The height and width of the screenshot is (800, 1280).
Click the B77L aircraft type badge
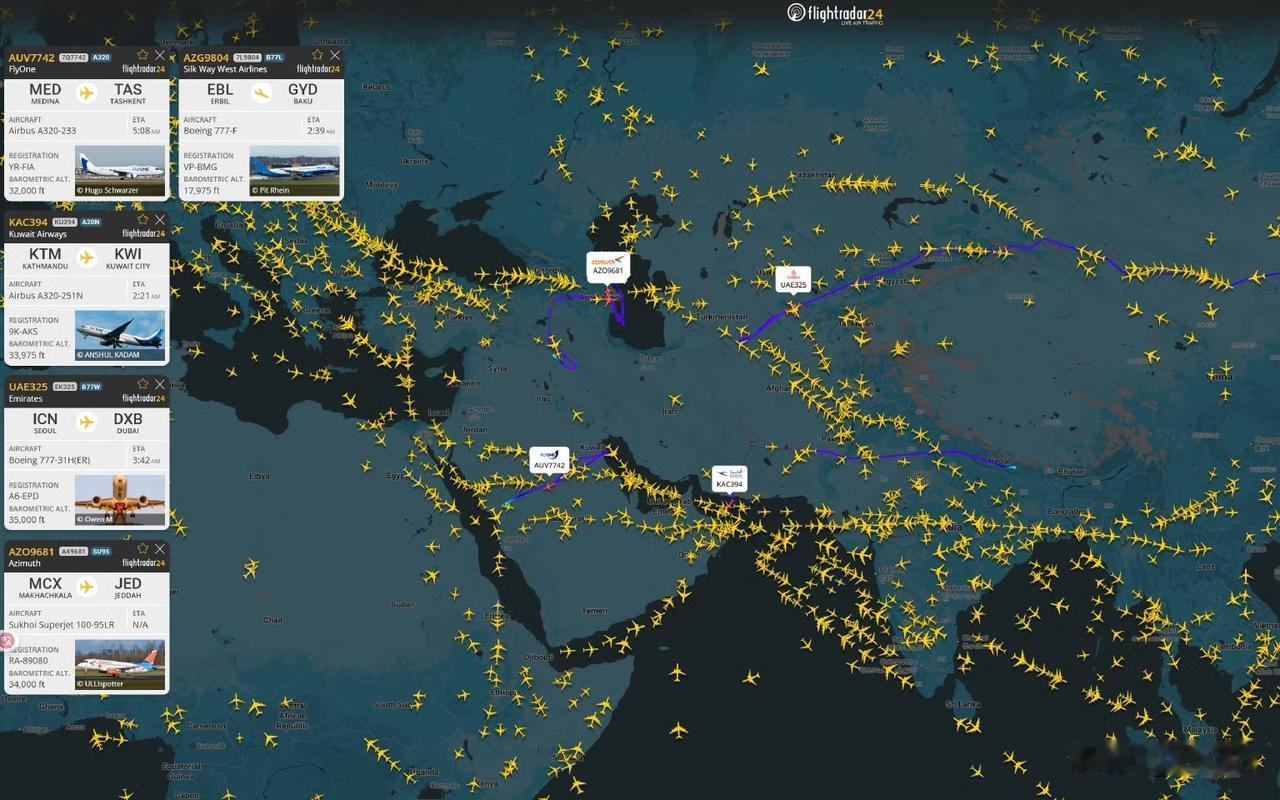click(x=275, y=58)
